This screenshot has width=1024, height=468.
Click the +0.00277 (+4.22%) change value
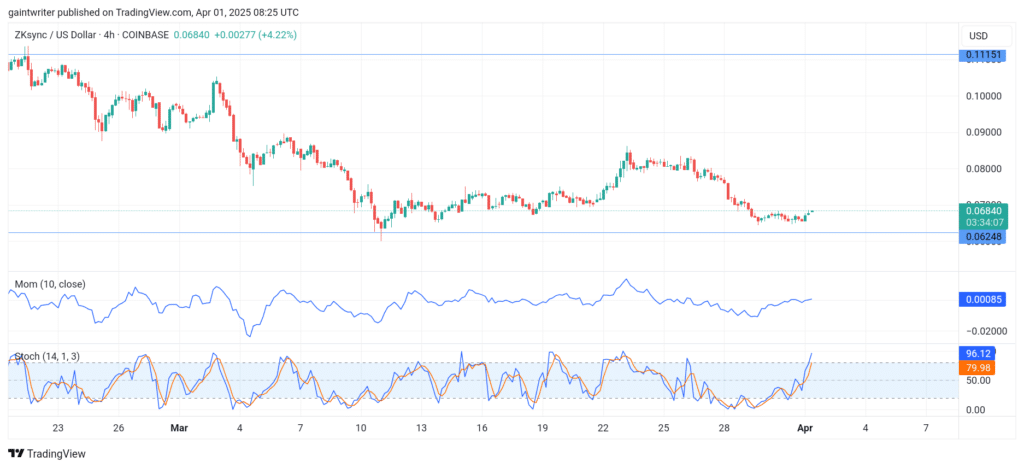pyautogui.click(x=255, y=35)
